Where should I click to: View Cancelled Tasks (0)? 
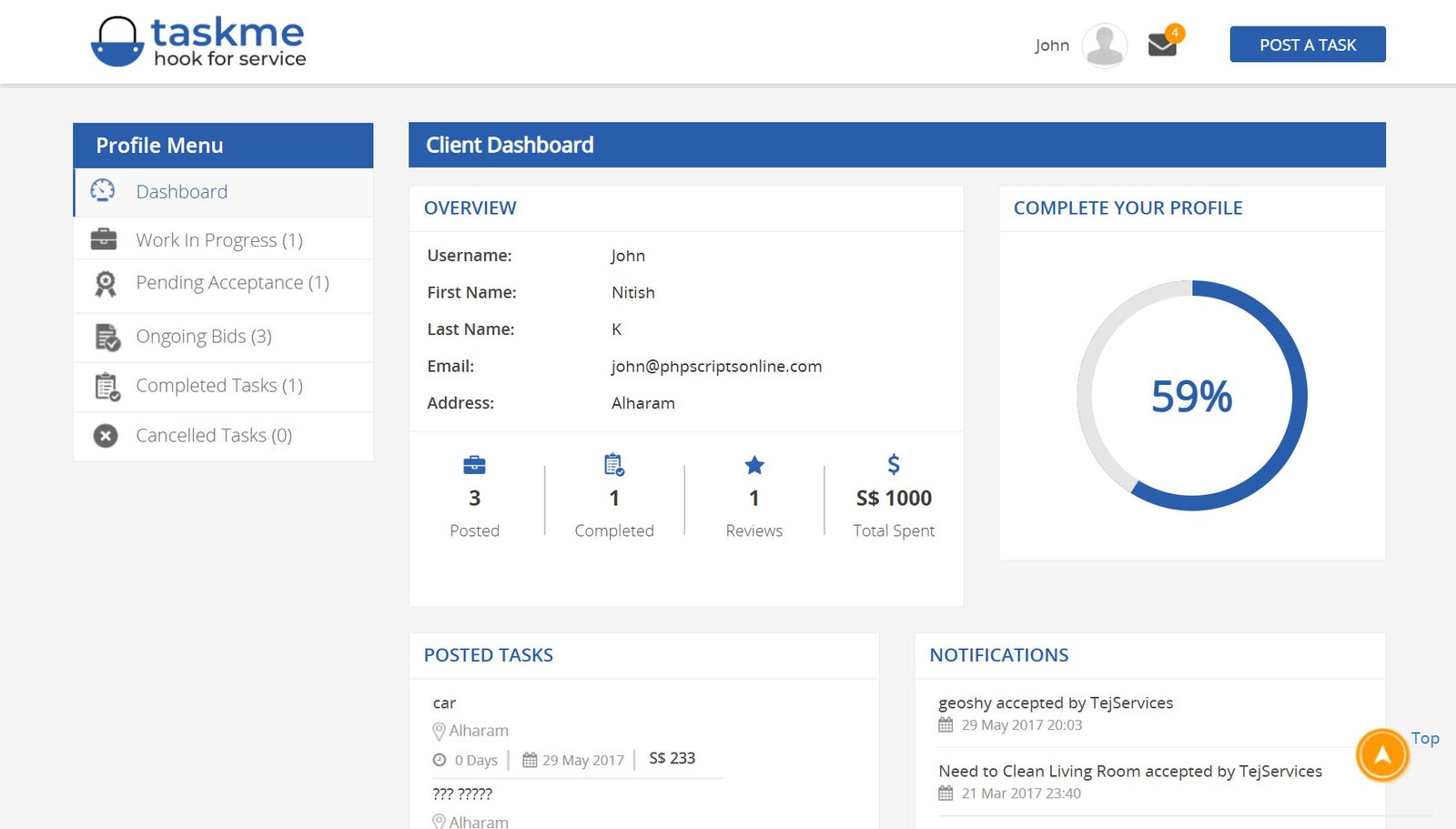[x=223, y=436]
